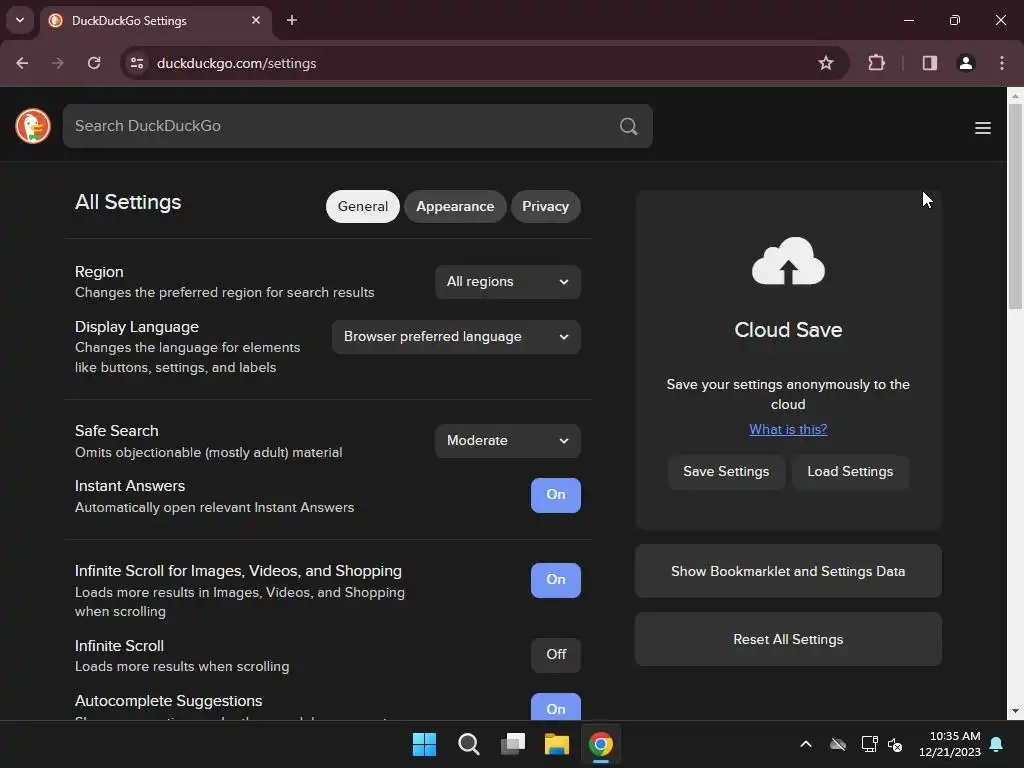Open Safe Search Moderate dropdown
This screenshot has width=1024, height=768.
pyautogui.click(x=507, y=441)
